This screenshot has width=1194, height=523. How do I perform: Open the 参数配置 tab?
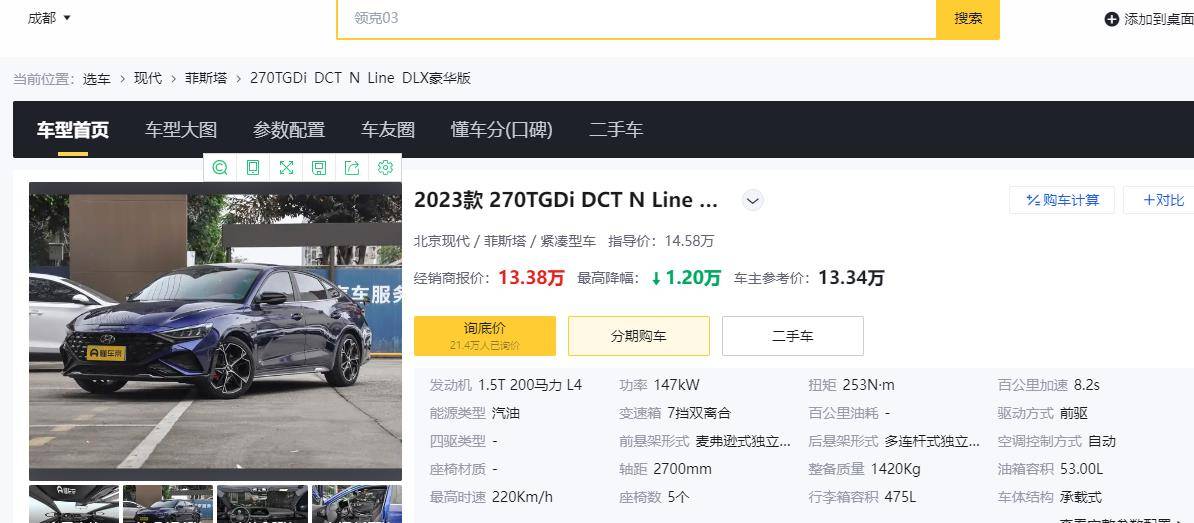289,130
